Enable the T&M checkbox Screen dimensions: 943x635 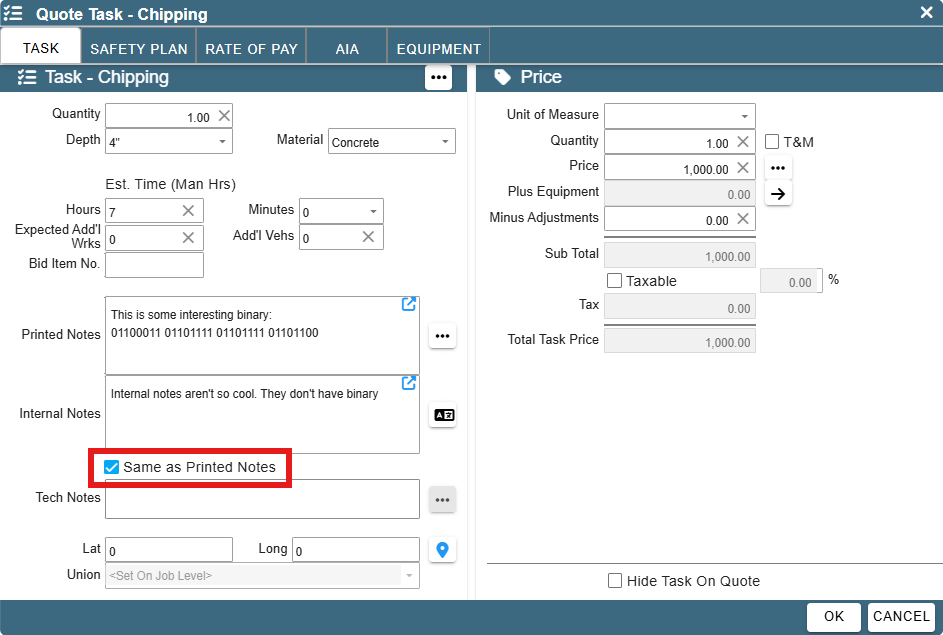(772, 142)
